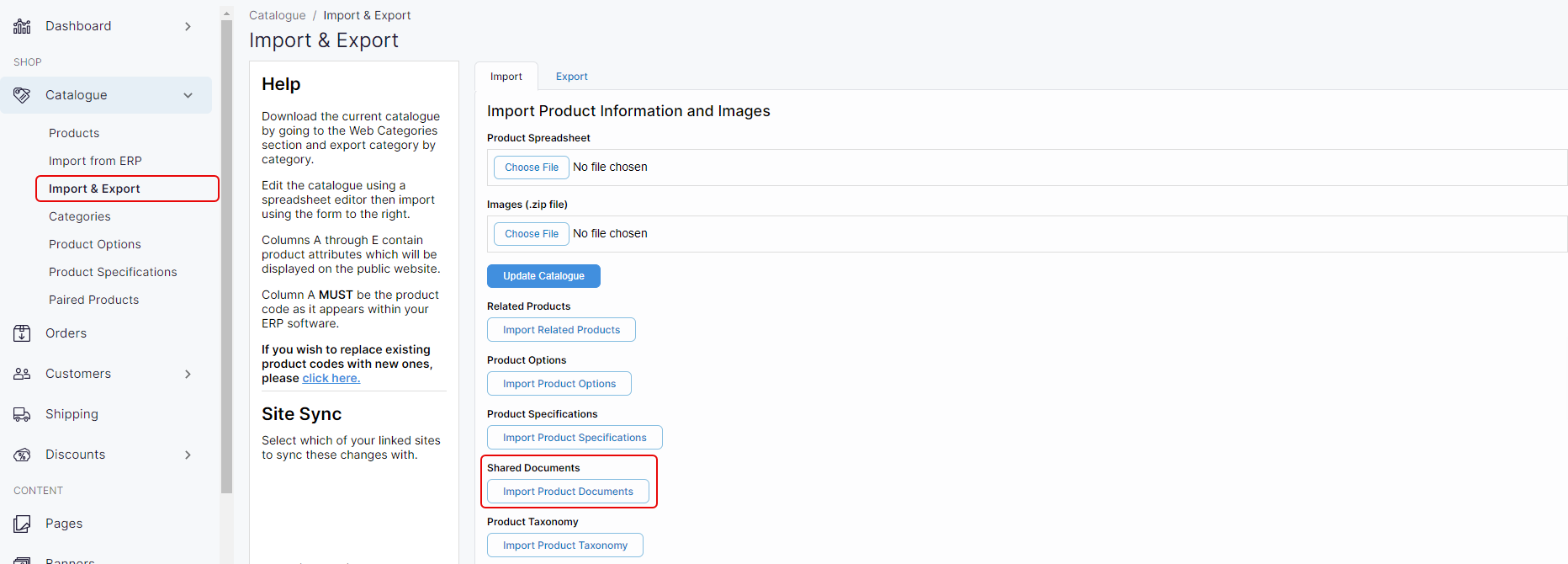Click the Orders box icon
The image size is (1568, 564).
point(22,333)
